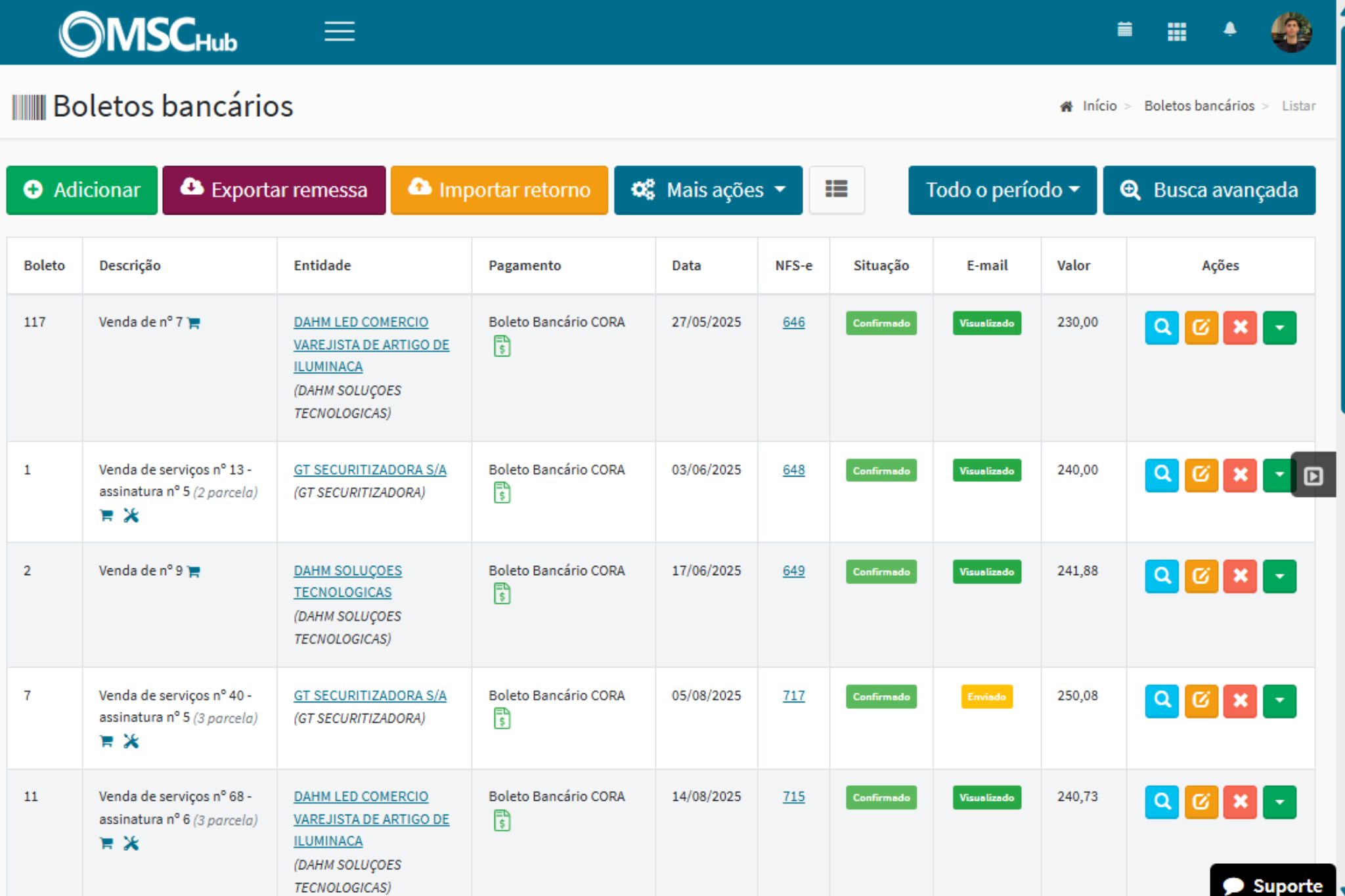Edit boleto 1 using orange pencil icon
Viewport: 1345px width, 896px height.
(x=1201, y=477)
